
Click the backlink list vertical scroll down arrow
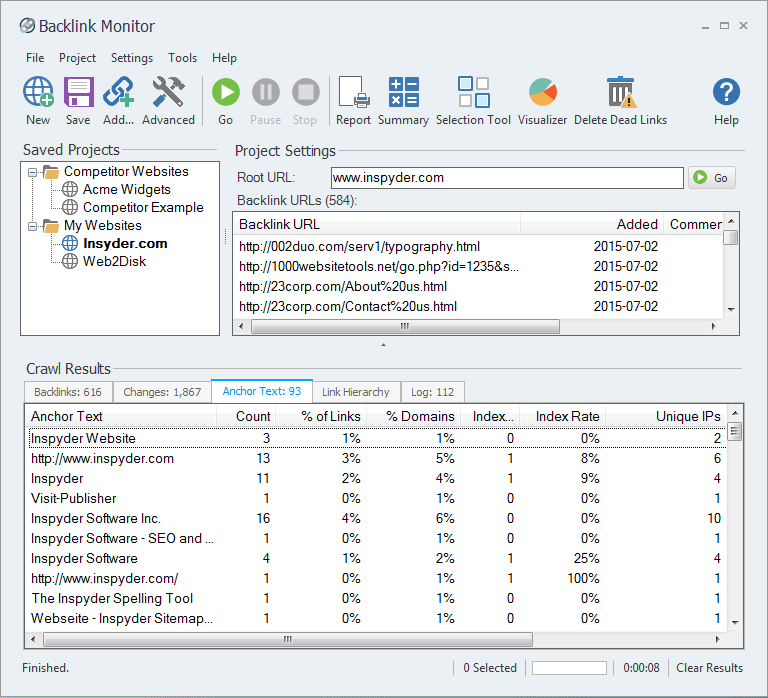731,310
